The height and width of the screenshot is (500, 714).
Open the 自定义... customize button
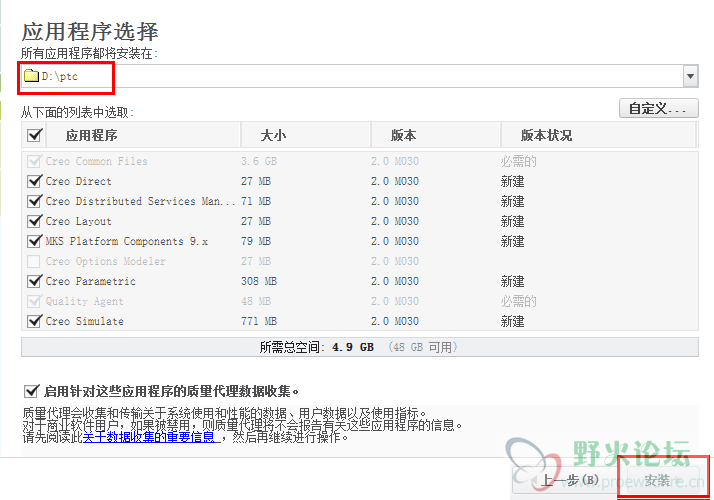pyautogui.click(x=658, y=108)
